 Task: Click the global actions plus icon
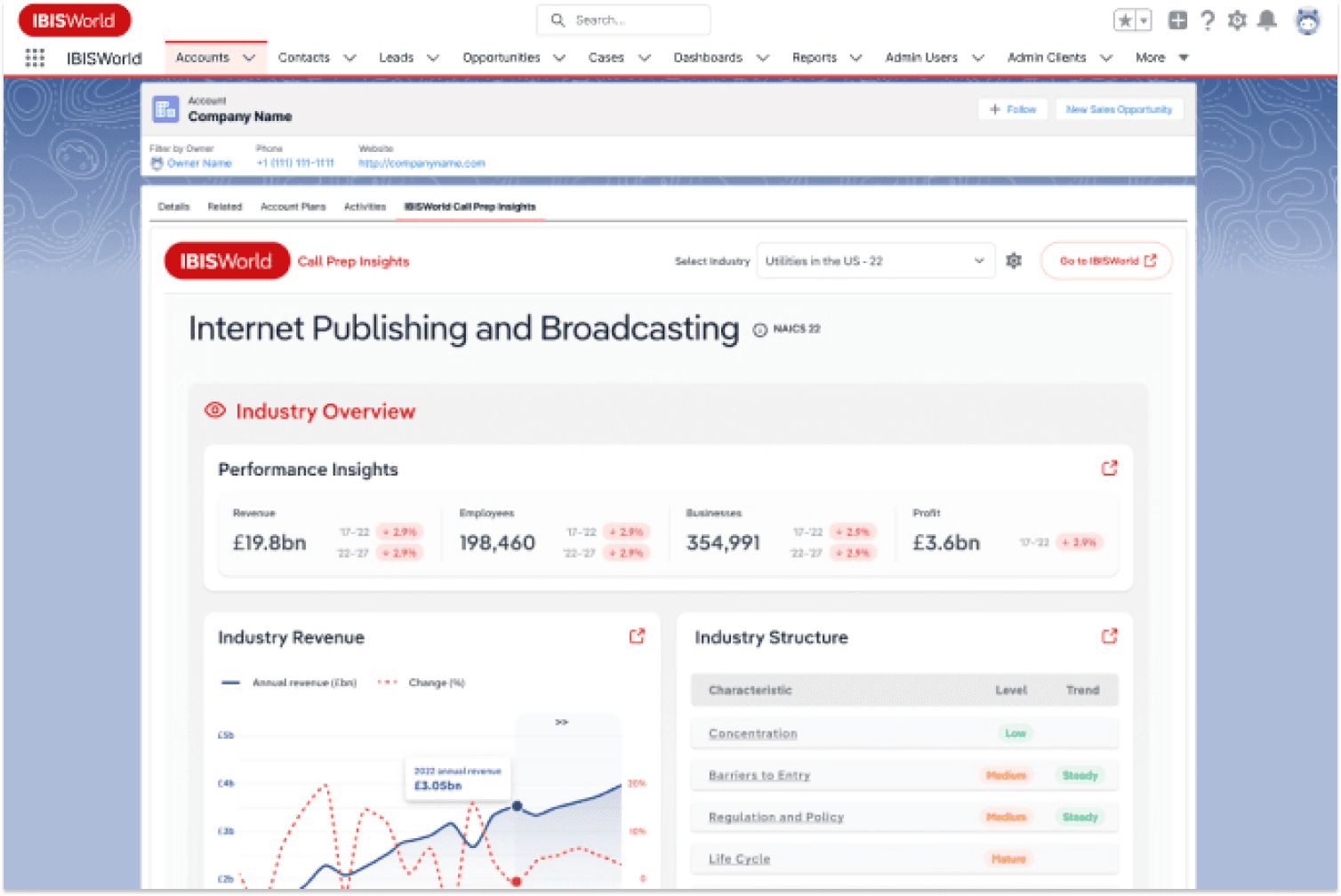1177,20
